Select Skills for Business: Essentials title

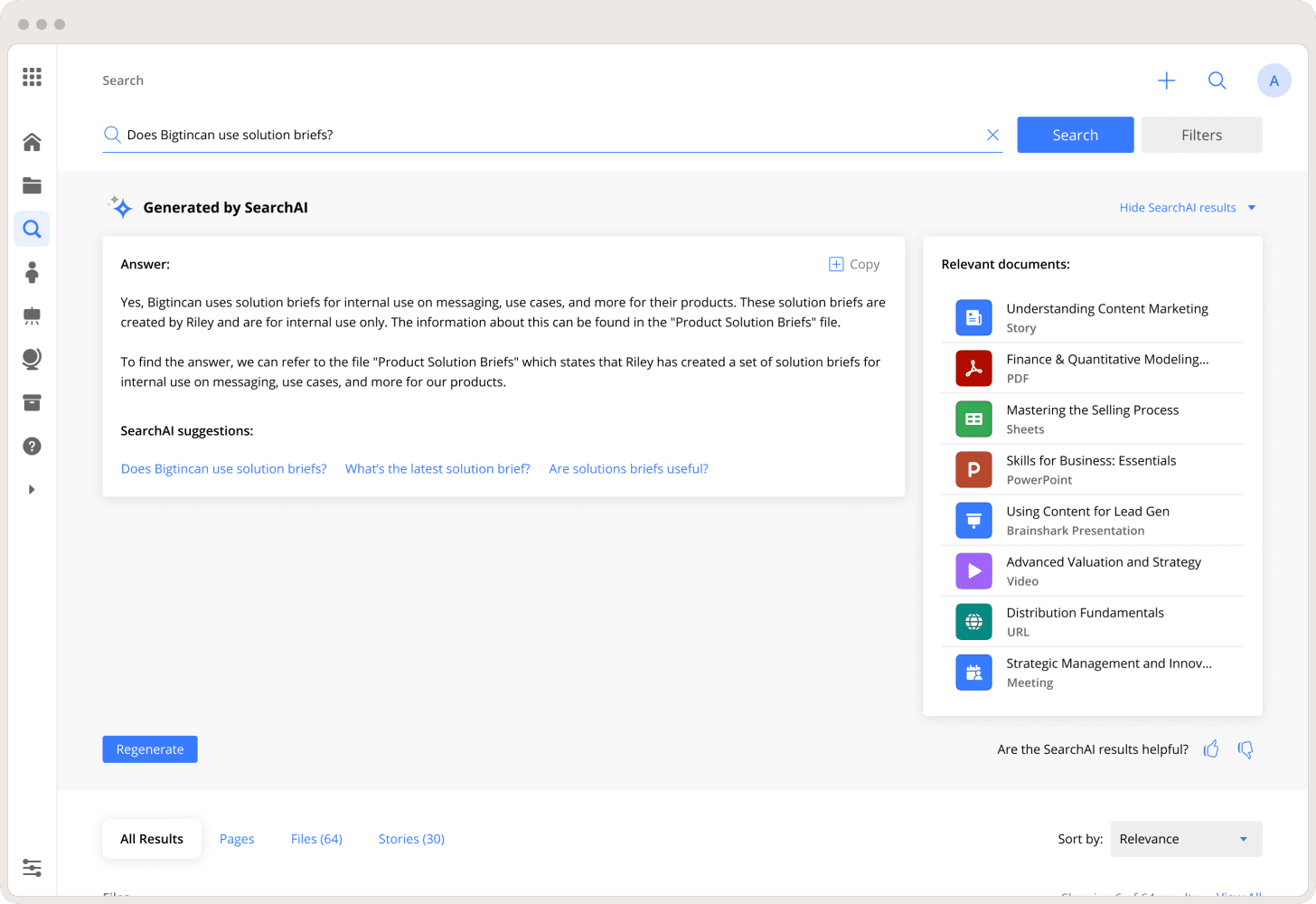coord(1091,460)
